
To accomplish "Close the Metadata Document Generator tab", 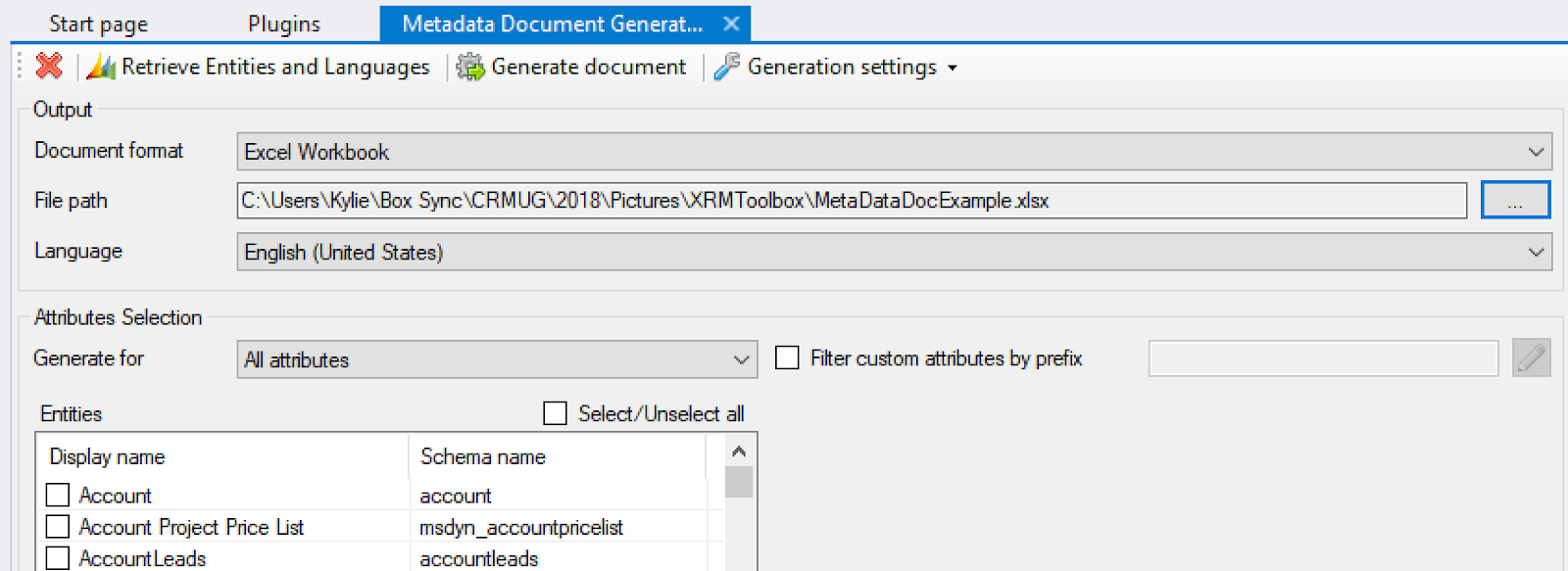I will pyautogui.click(x=731, y=24).
